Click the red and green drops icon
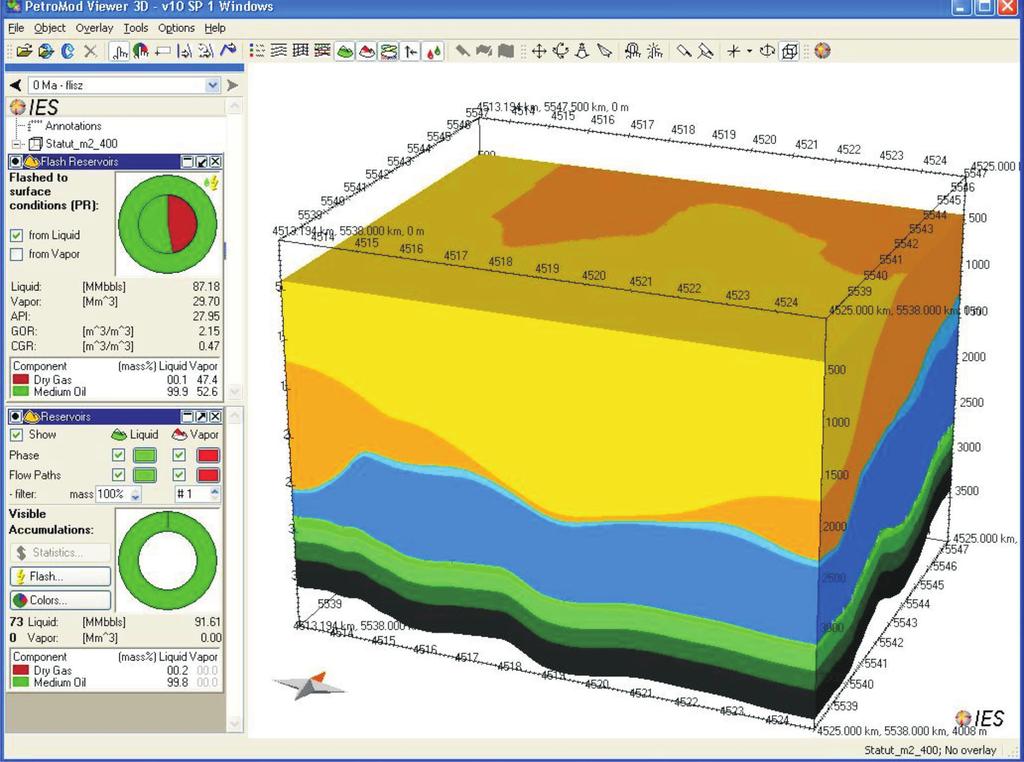Viewport: 1024px width, 762px height. 432,52
